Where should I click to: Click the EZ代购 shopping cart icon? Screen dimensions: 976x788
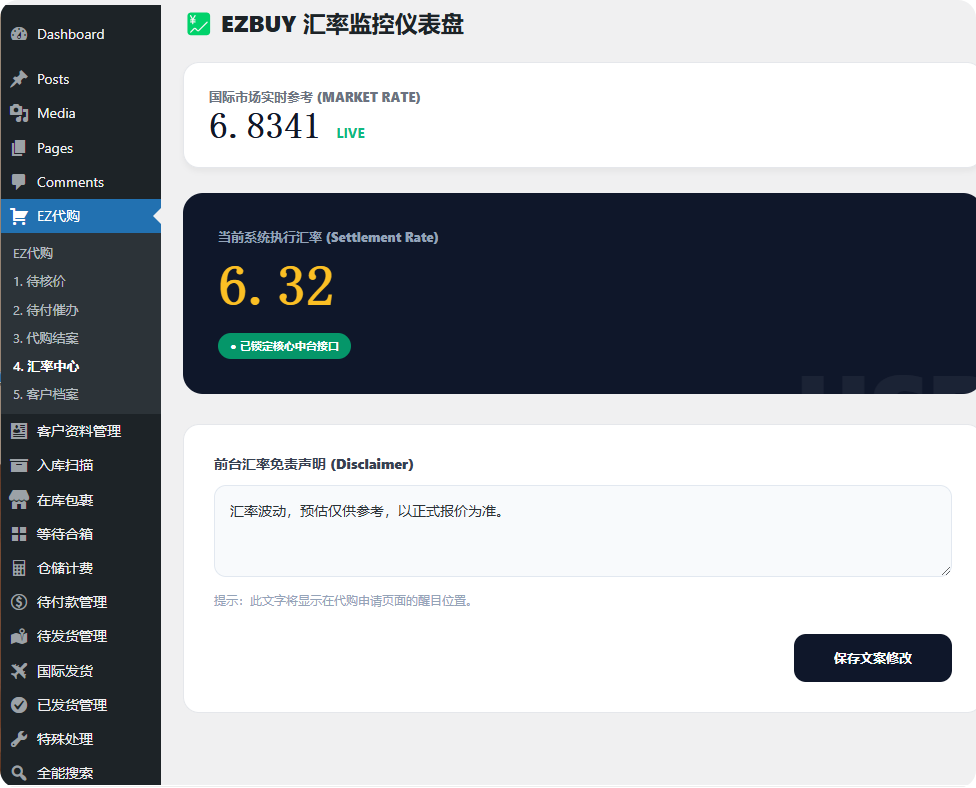coord(18,216)
